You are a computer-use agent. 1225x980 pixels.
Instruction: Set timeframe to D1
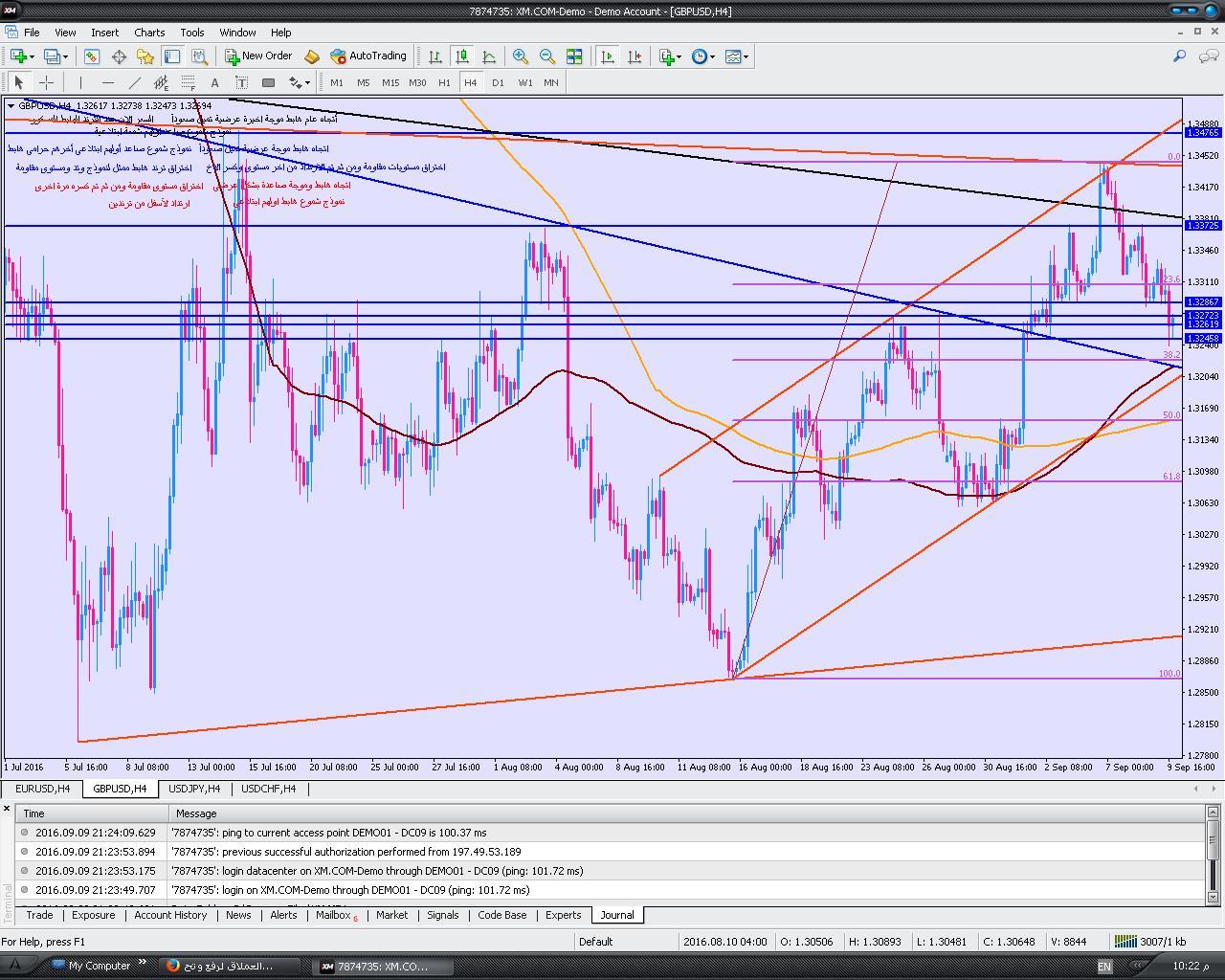(498, 82)
